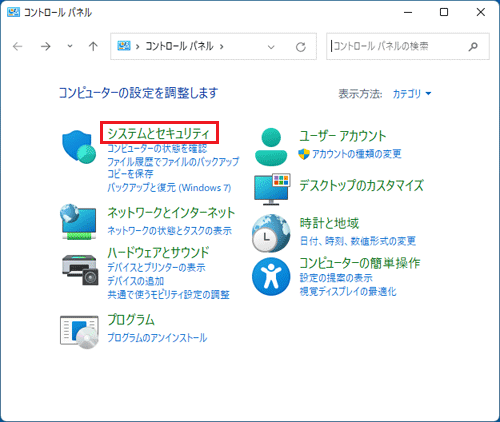Open コンピューターの状態を確認 link
The image size is (500, 422).
coord(157,148)
